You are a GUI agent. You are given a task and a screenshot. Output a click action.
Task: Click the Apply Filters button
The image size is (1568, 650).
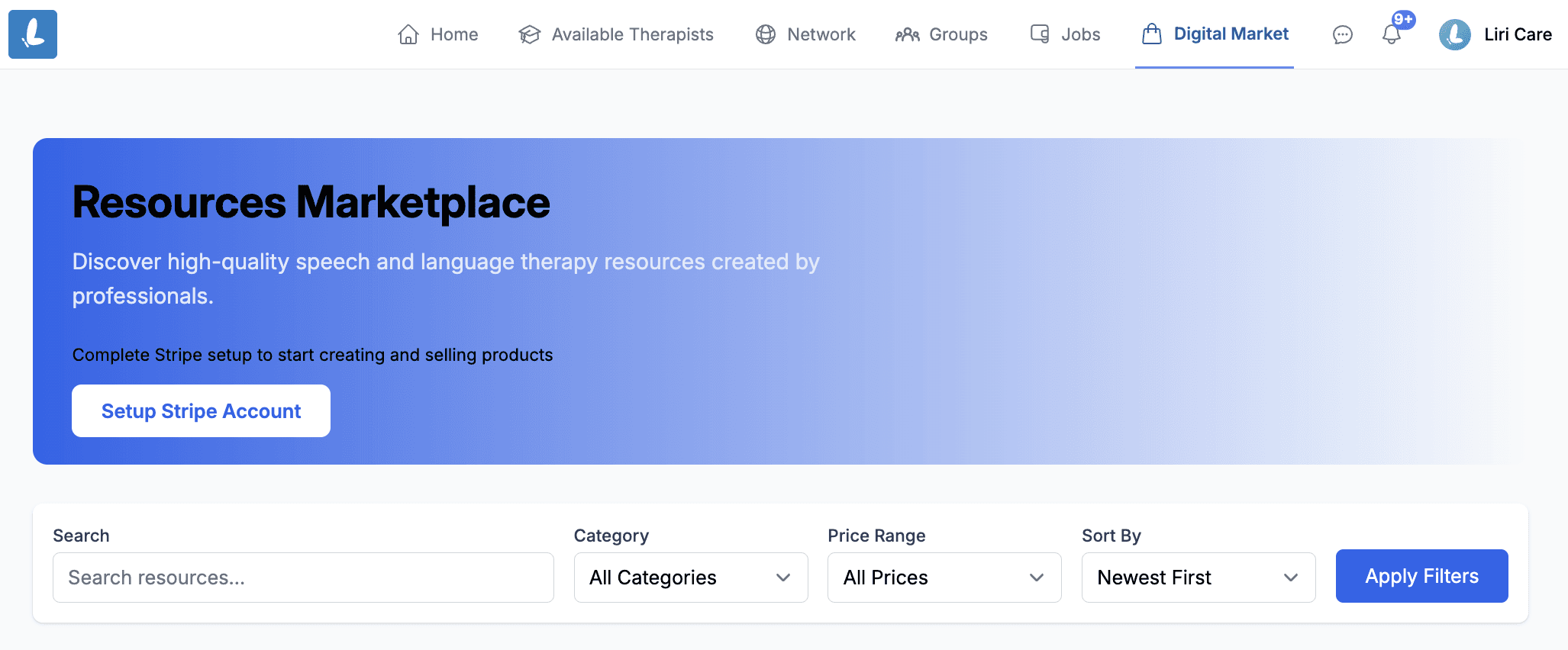pyautogui.click(x=1421, y=576)
